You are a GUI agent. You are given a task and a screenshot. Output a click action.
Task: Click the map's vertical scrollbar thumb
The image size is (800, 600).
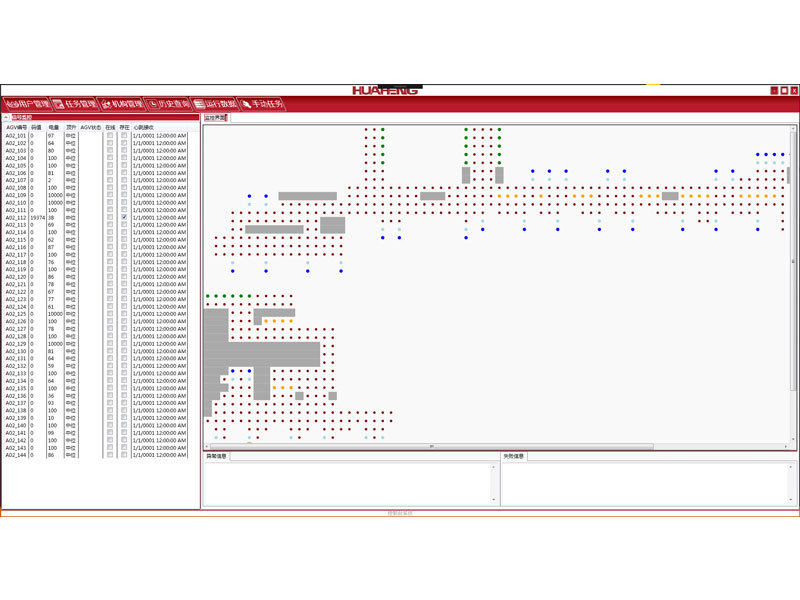[789, 174]
